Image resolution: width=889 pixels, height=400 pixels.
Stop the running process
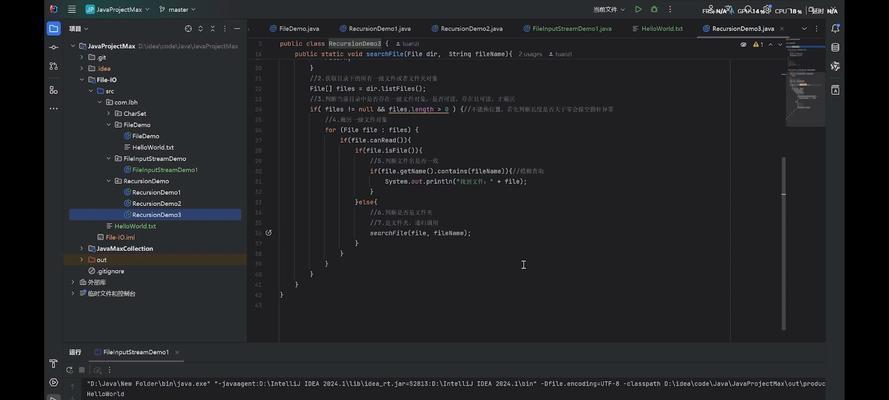[x=82, y=370]
